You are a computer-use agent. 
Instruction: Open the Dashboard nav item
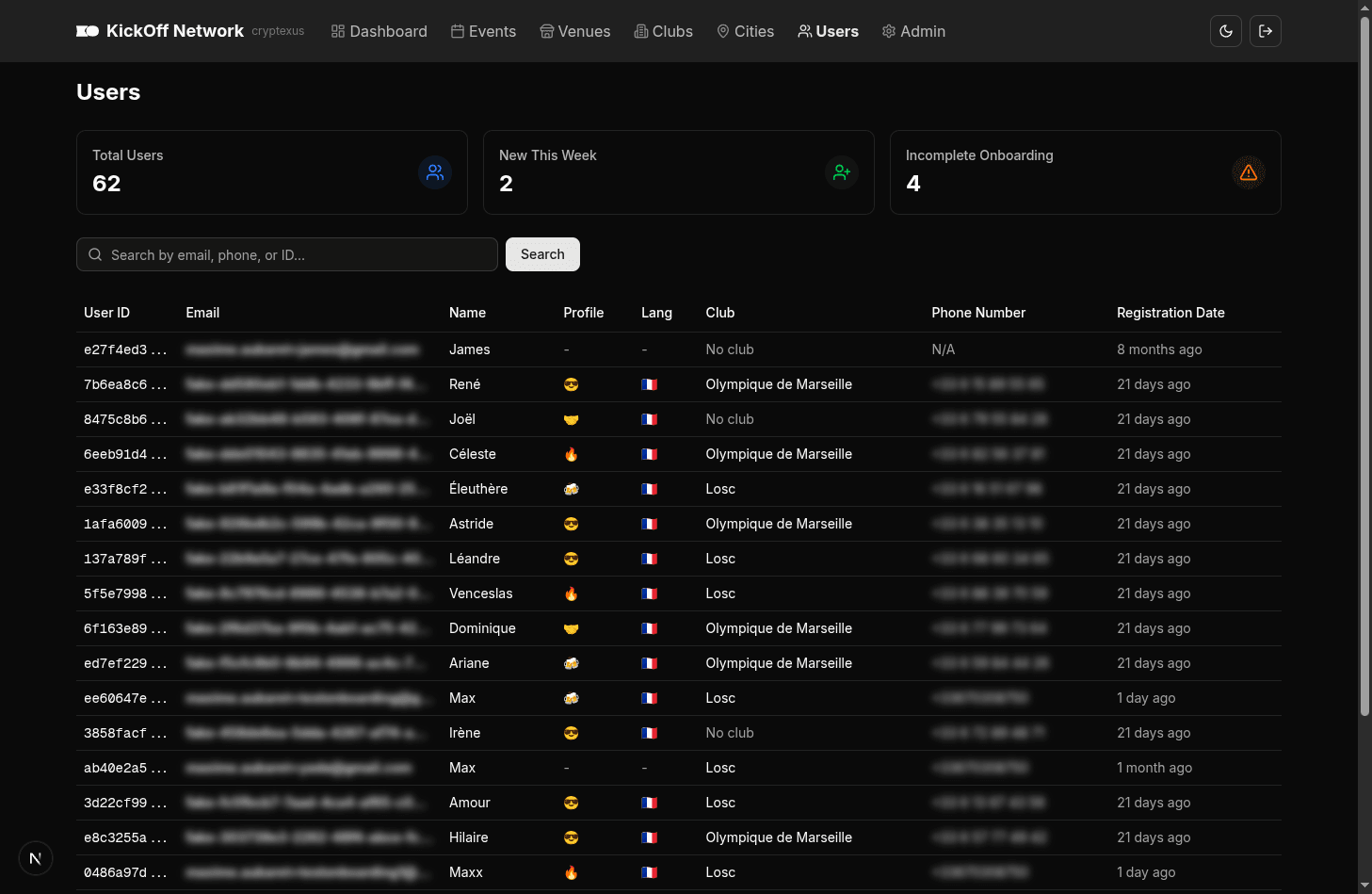379,31
